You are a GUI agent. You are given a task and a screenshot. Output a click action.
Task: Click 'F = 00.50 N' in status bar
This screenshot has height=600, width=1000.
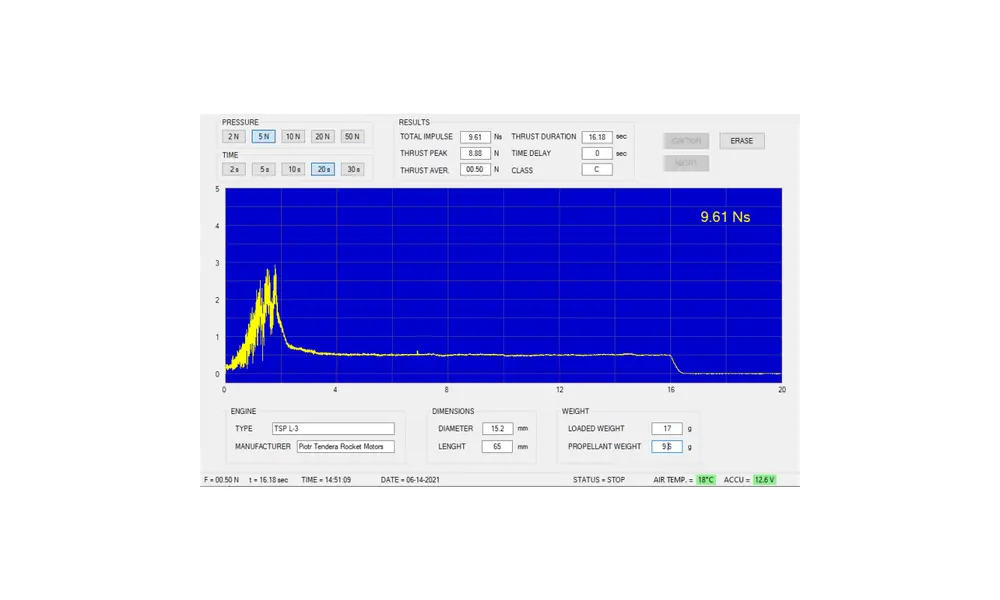(221, 480)
